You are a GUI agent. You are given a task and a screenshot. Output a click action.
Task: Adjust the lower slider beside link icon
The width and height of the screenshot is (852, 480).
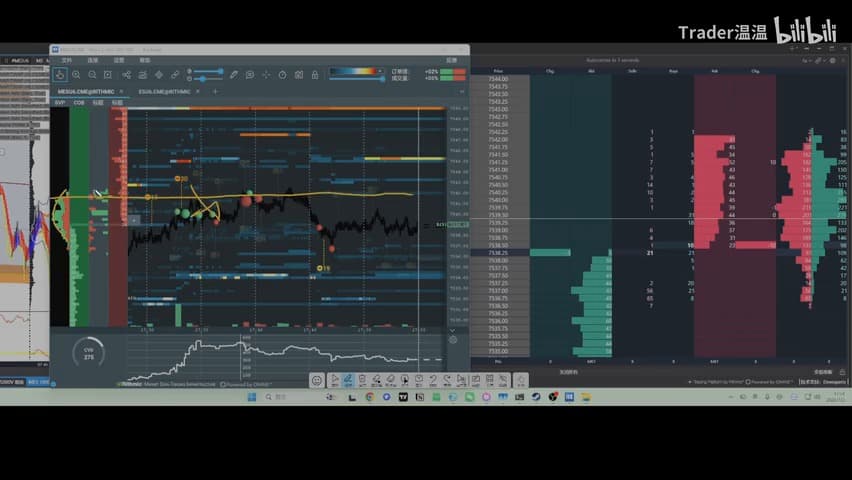[x=206, y=79]
